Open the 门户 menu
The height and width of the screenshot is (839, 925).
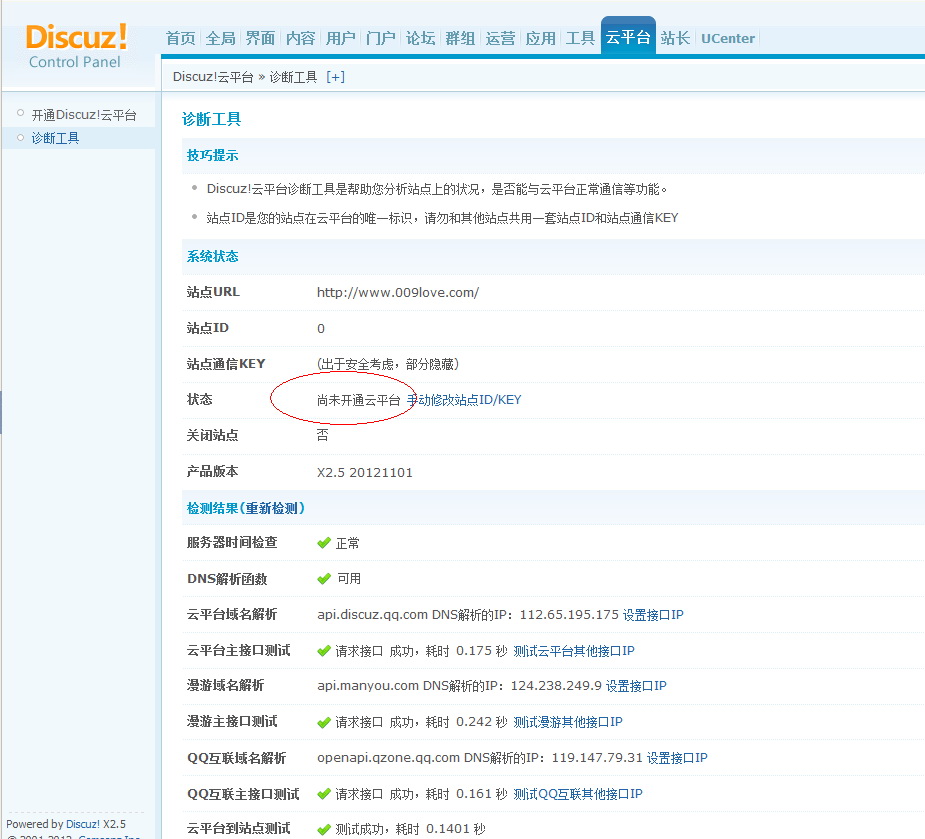[x=381, y=38]
